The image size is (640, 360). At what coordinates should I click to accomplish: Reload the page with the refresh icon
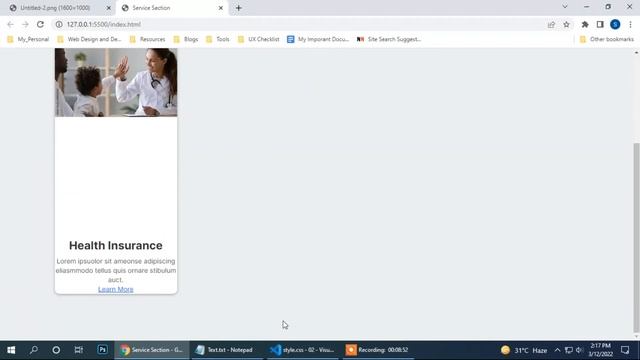click(x=40, y=24)
